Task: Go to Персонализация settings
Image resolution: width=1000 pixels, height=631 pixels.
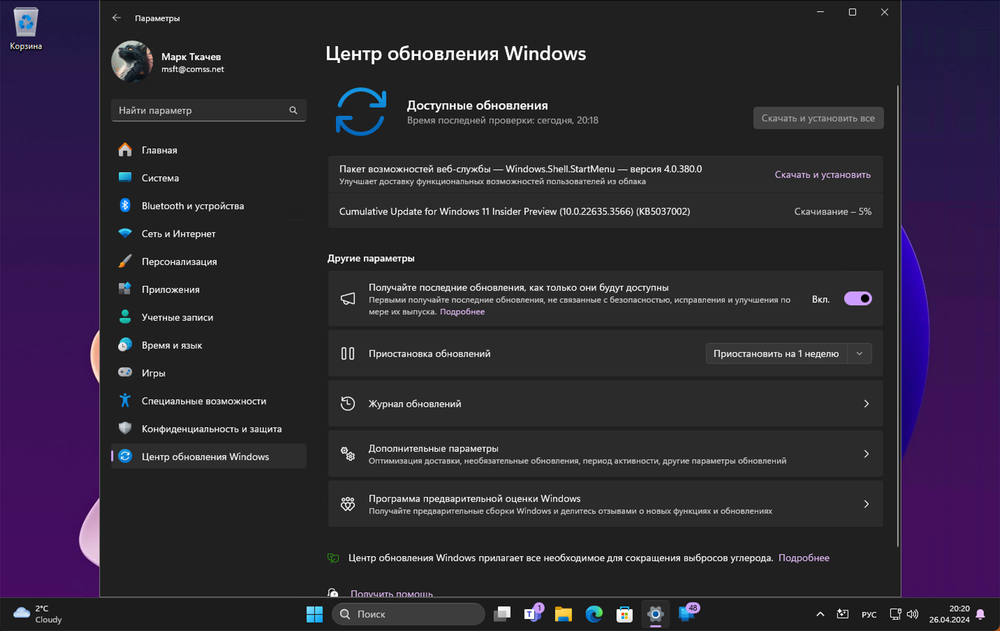Action: [209, 262]
